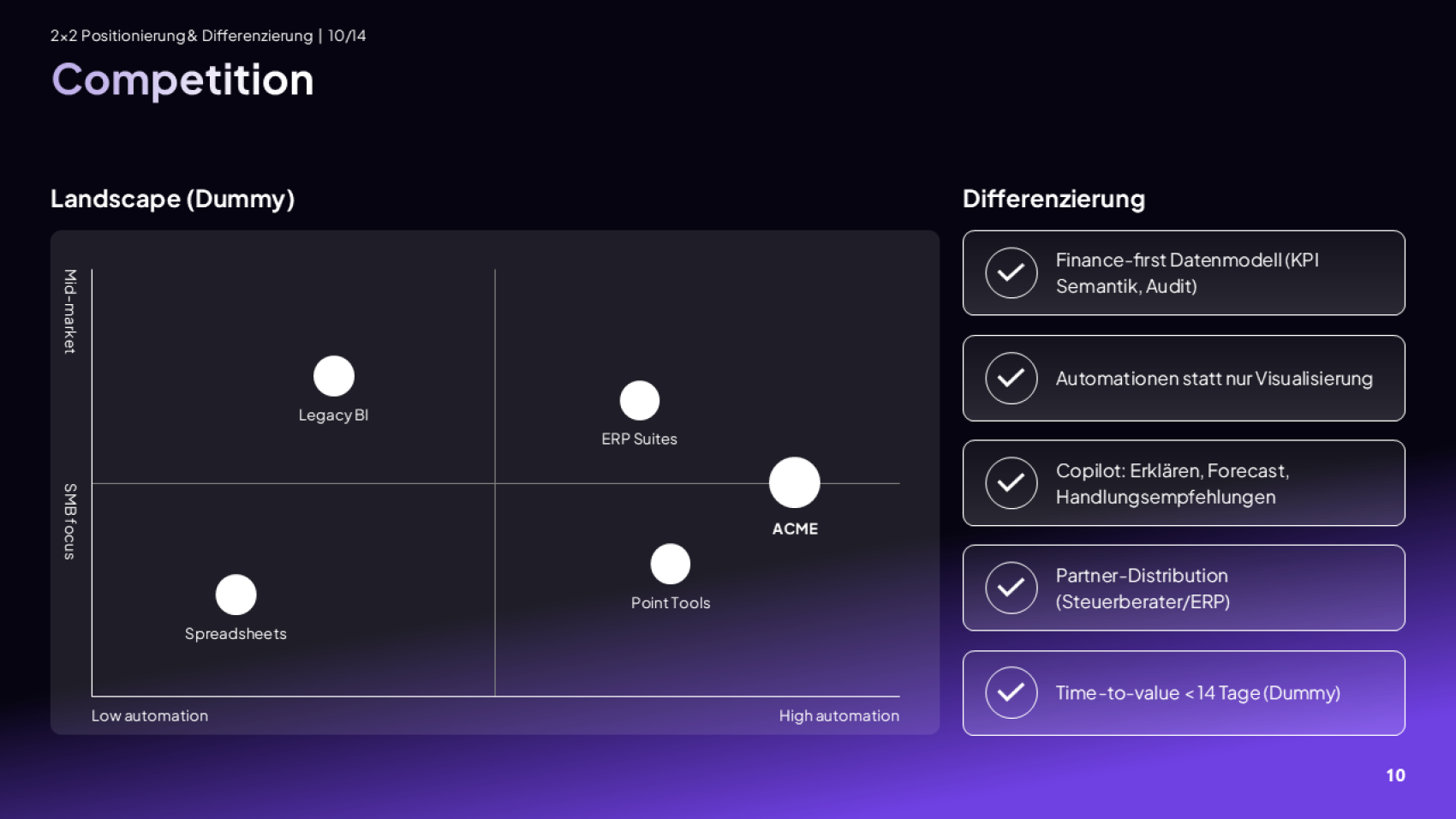Select the SMB focus axis label
The height and width of the screenshot is (819, 1456).
point(70,521)
